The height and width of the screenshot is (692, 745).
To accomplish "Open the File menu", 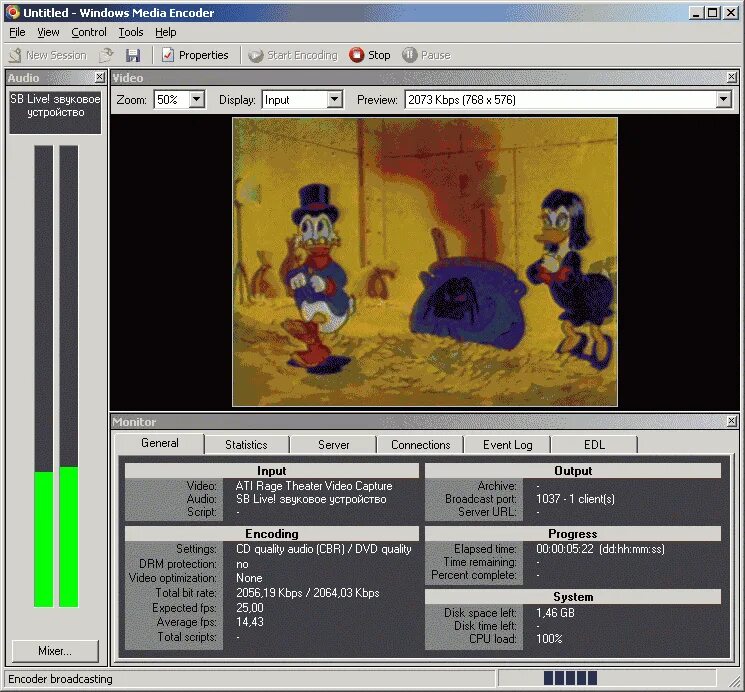I will point(17,32).
